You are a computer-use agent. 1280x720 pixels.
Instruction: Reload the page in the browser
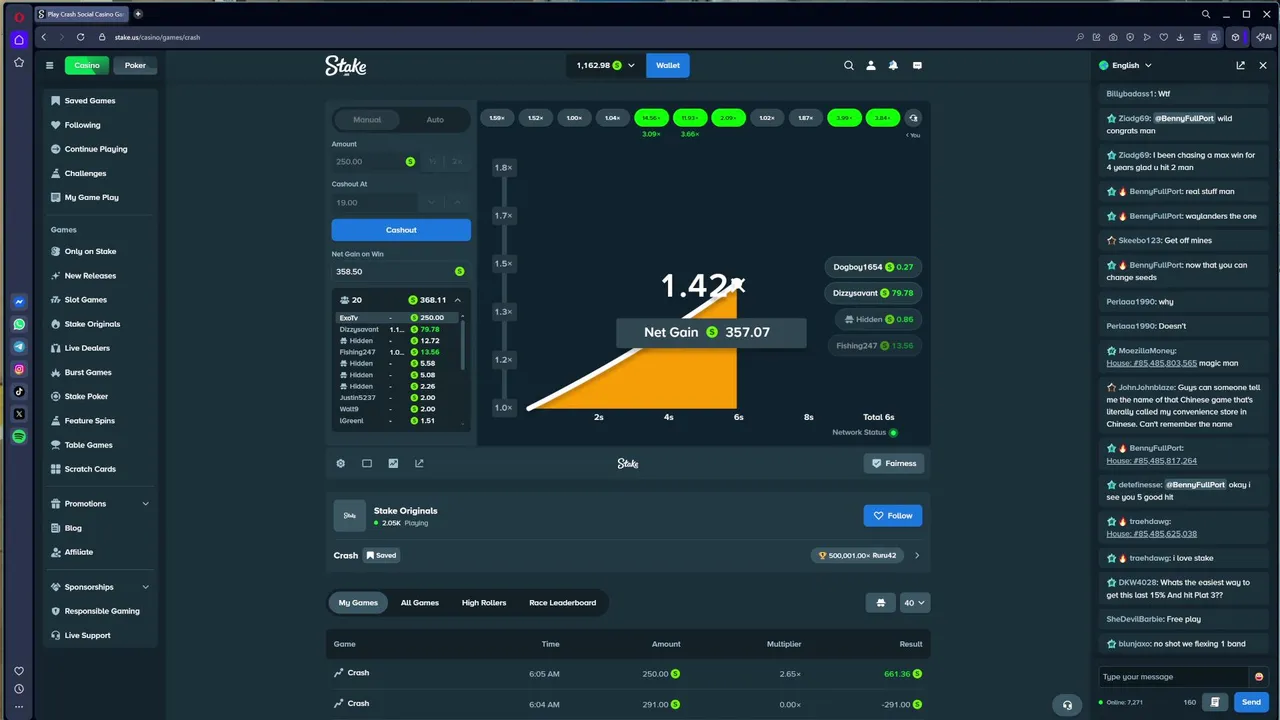[x=80, y=37]
